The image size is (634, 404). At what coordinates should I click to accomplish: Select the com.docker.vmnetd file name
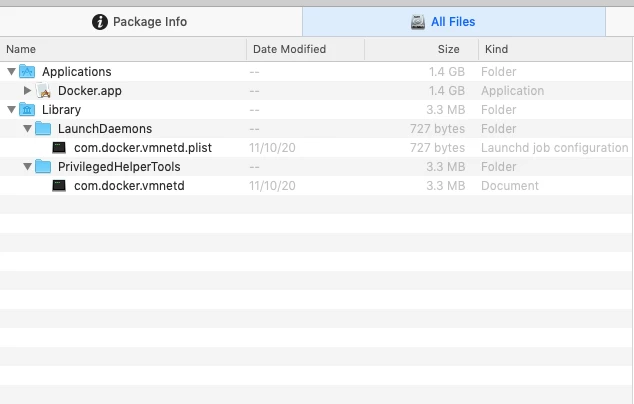tap(129, 186)
